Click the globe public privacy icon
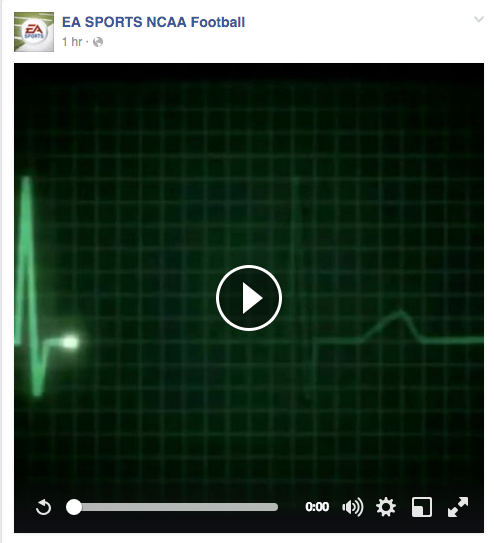The height and width of the screenshot is (543, 494). tap(98, 42)
